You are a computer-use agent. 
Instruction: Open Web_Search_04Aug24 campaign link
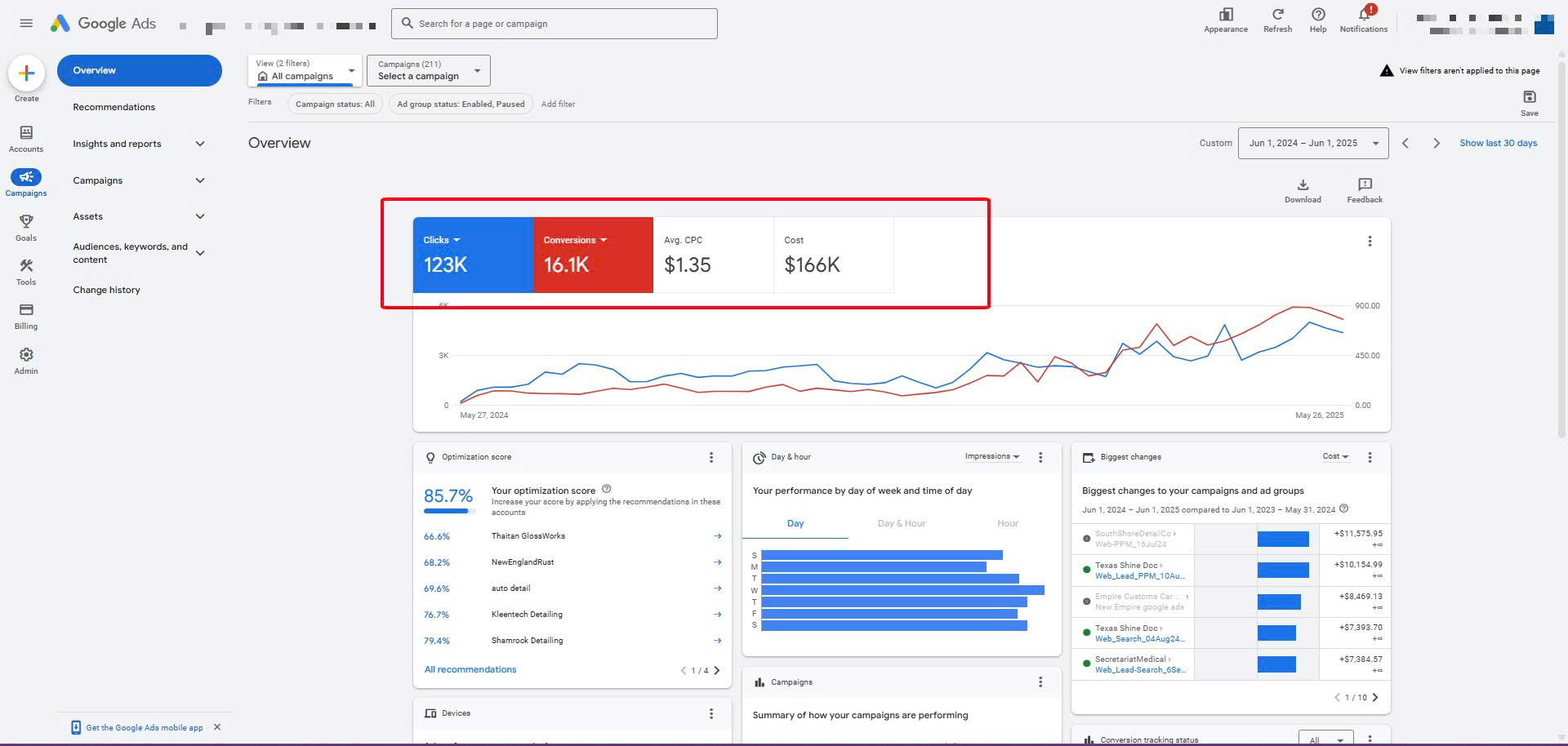(x=1139, y=639)
